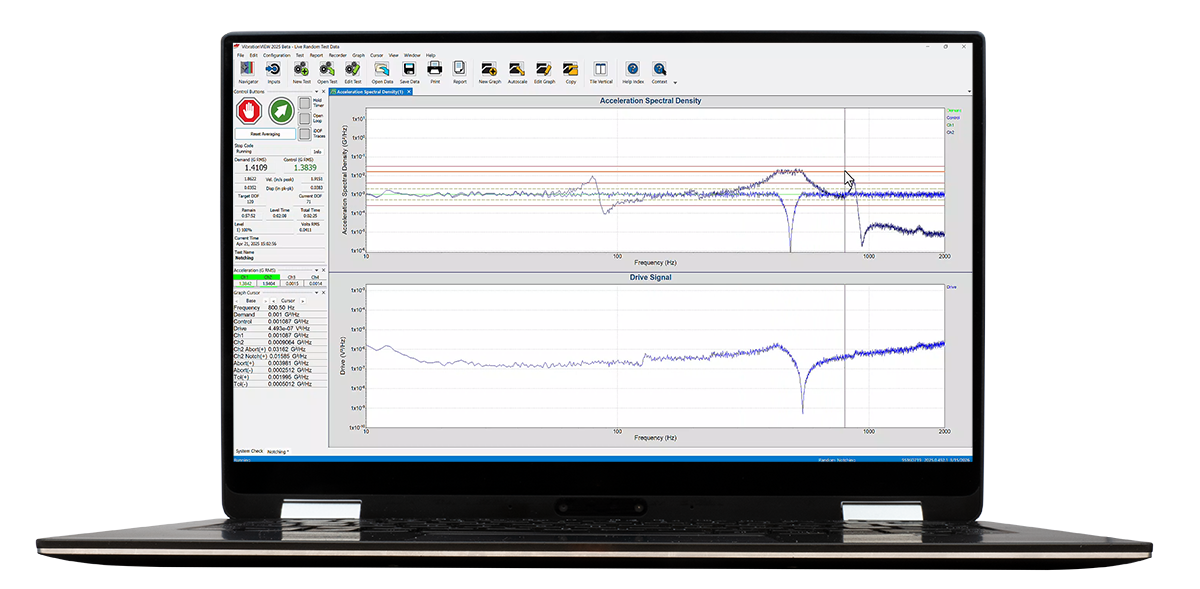
Task: Open the Report toolbar icon
Action: tap(459, 70)
